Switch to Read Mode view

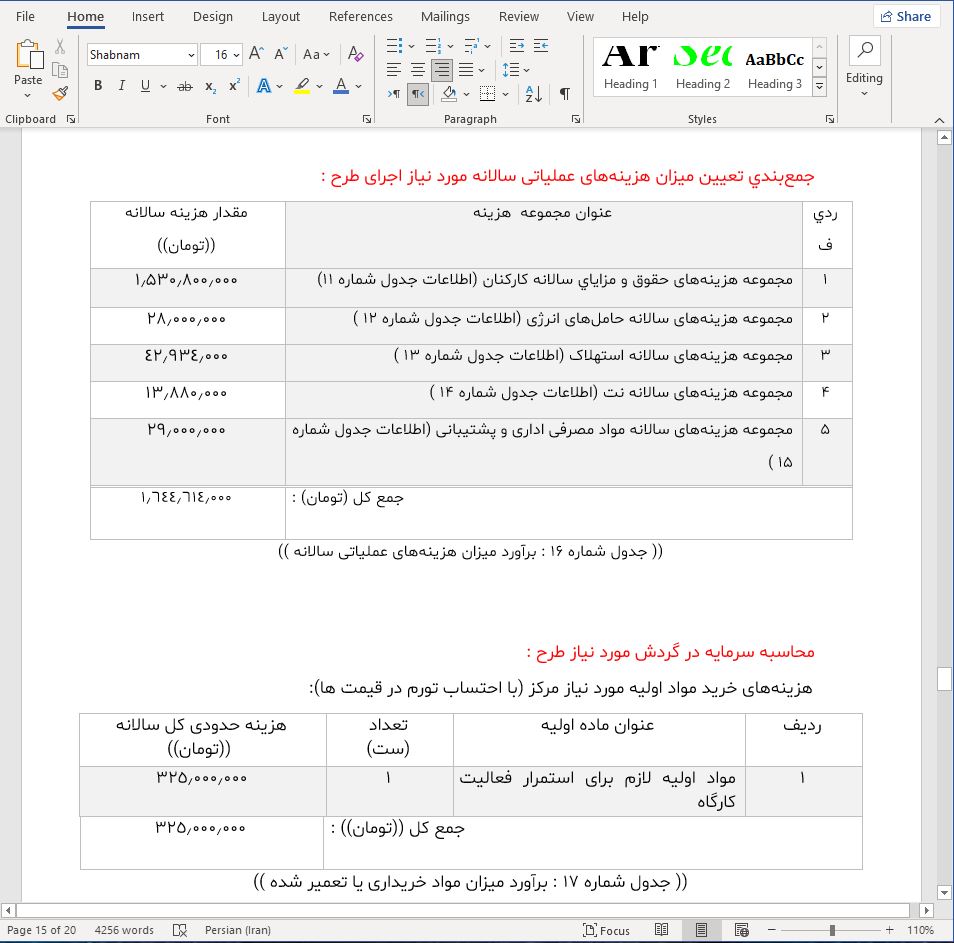click(661, 930)
